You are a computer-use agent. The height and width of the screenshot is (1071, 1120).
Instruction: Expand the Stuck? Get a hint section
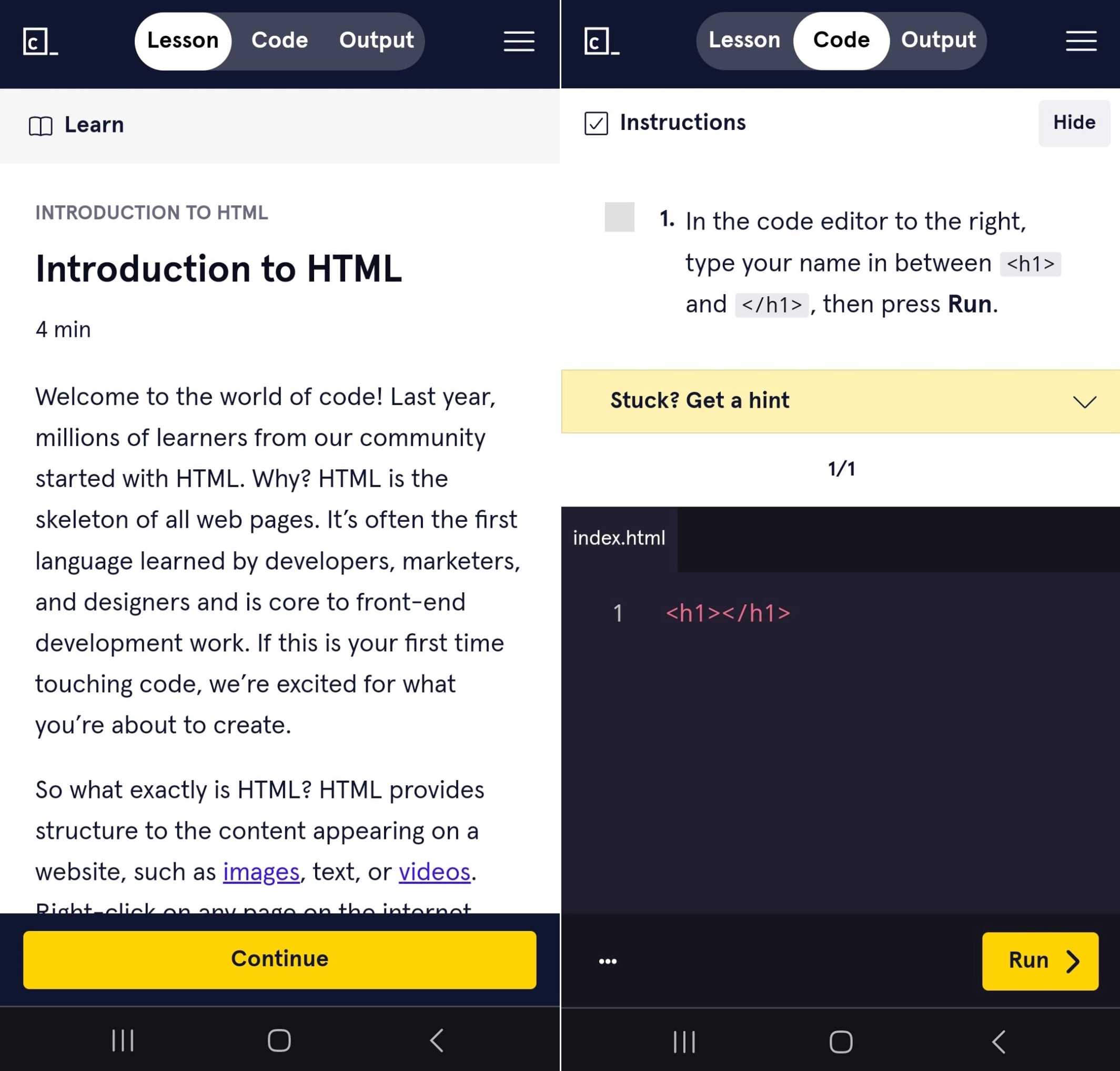tap(840, 401)
